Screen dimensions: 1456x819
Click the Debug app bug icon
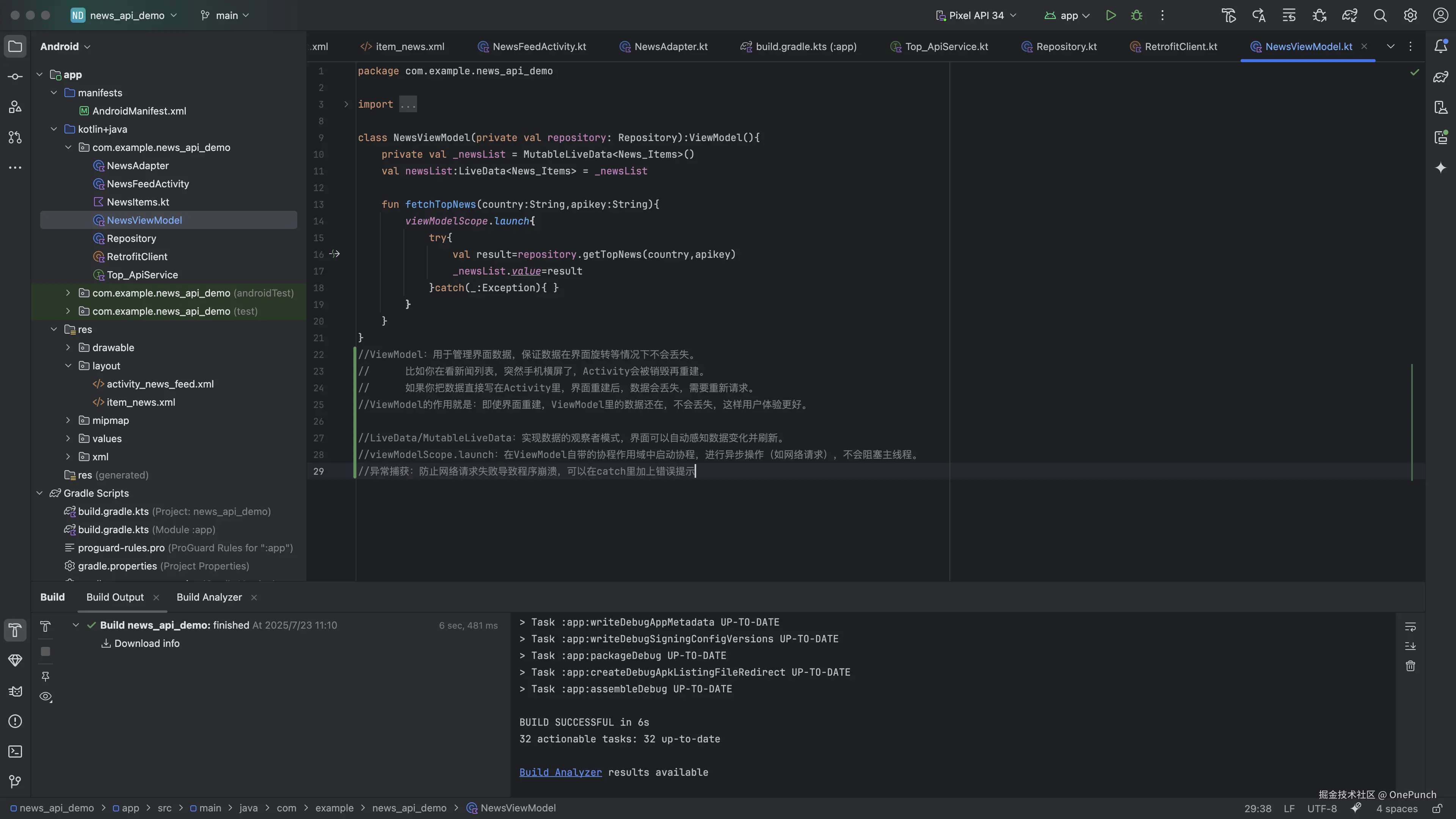click(x=1137, y=15)
